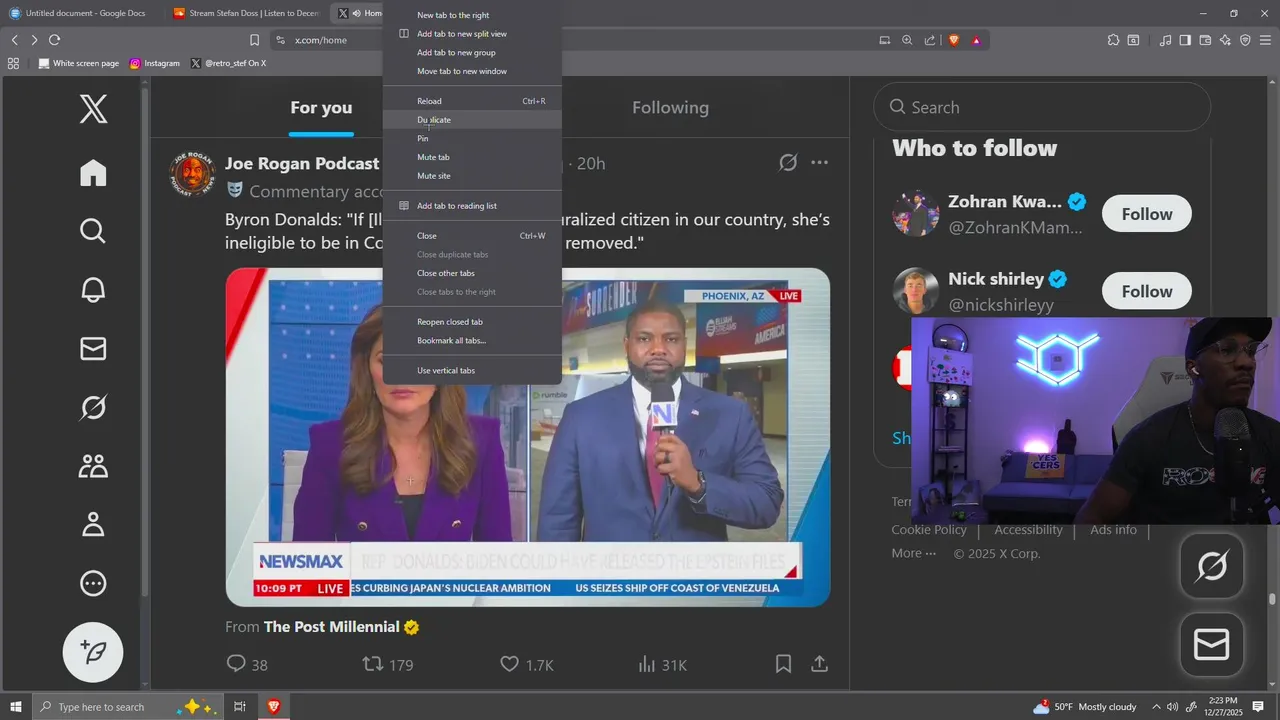Open Leo AI sparkle icon
Image resolution: width=1280 pixels, height=720 pixels.
click(1225, 40)
